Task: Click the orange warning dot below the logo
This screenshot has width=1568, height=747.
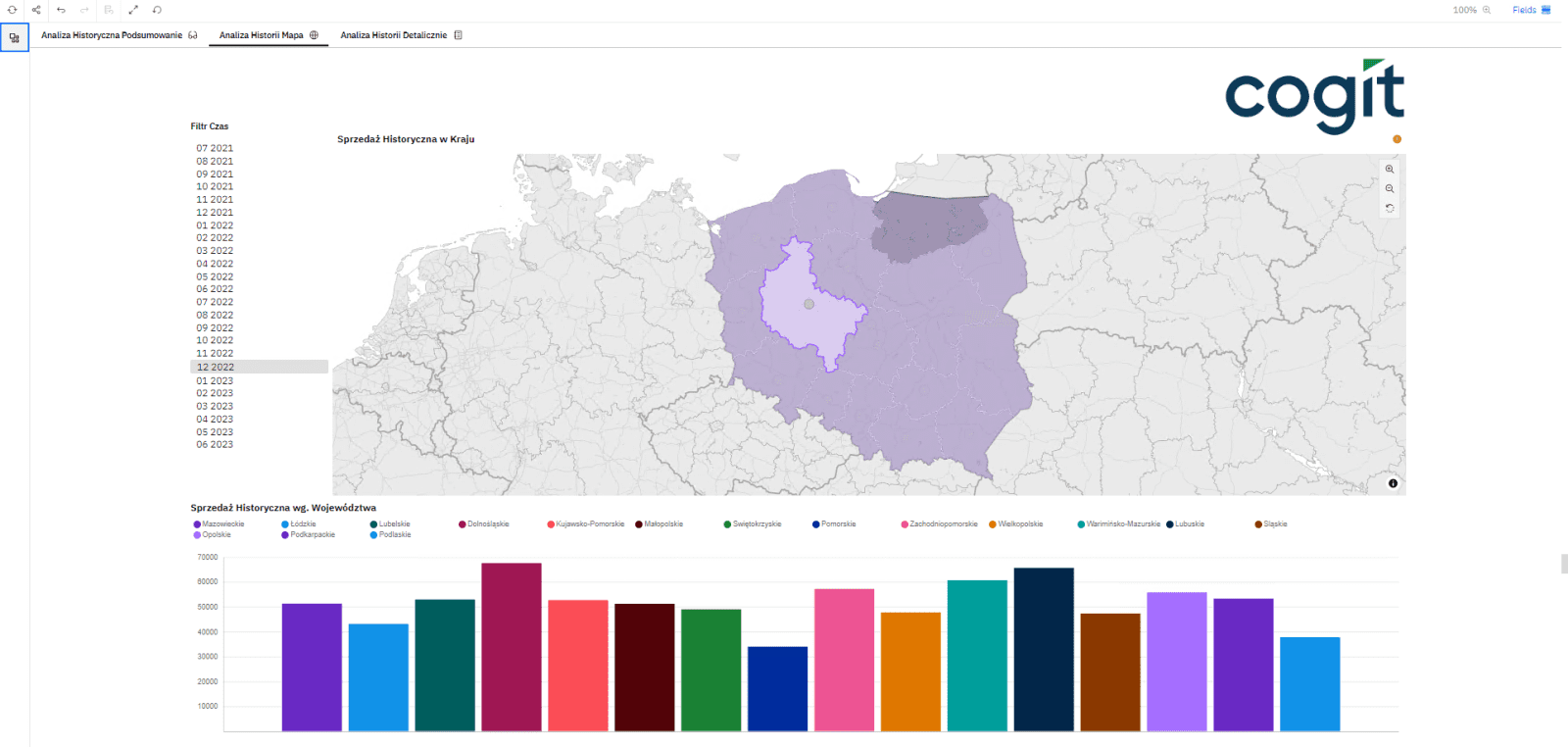Action: tap(1397, 139)
